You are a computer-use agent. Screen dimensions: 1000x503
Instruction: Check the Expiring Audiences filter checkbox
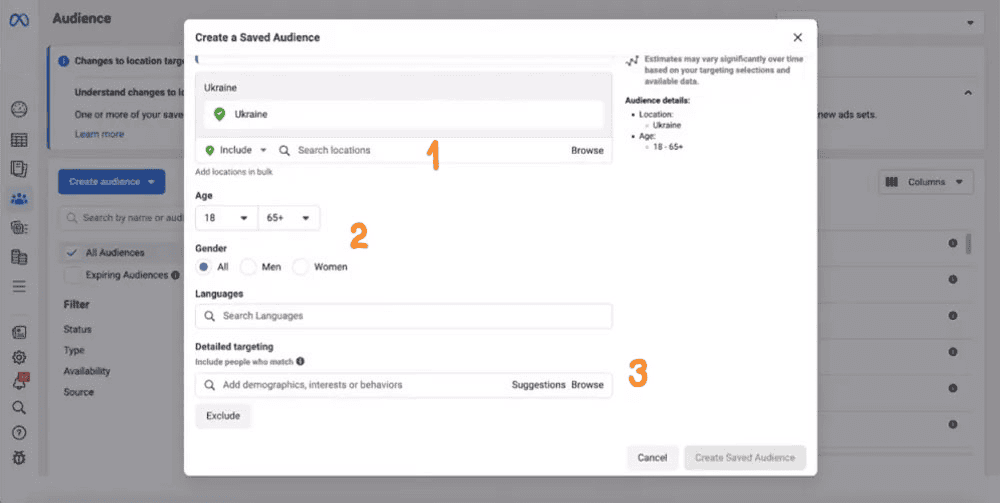[72, 275]
